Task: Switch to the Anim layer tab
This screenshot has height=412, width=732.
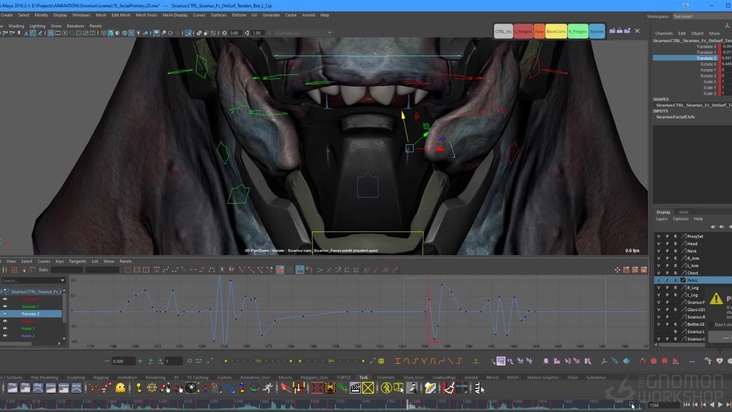Action: coord(684,212)
